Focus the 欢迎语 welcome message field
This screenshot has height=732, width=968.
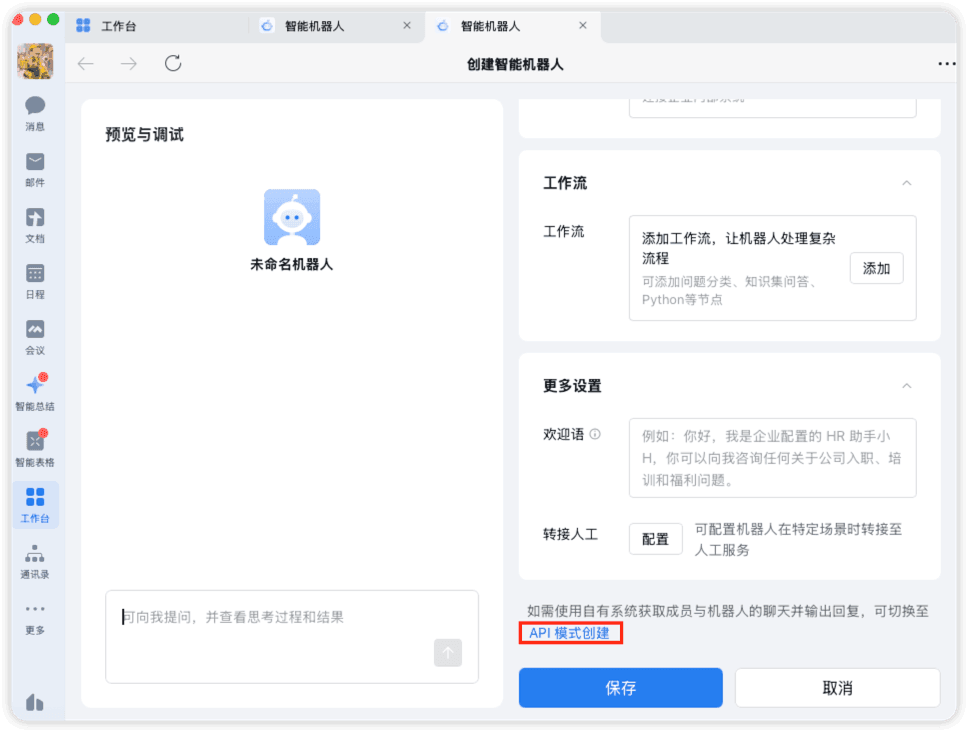pyautogui.click(x=772, y=458)
